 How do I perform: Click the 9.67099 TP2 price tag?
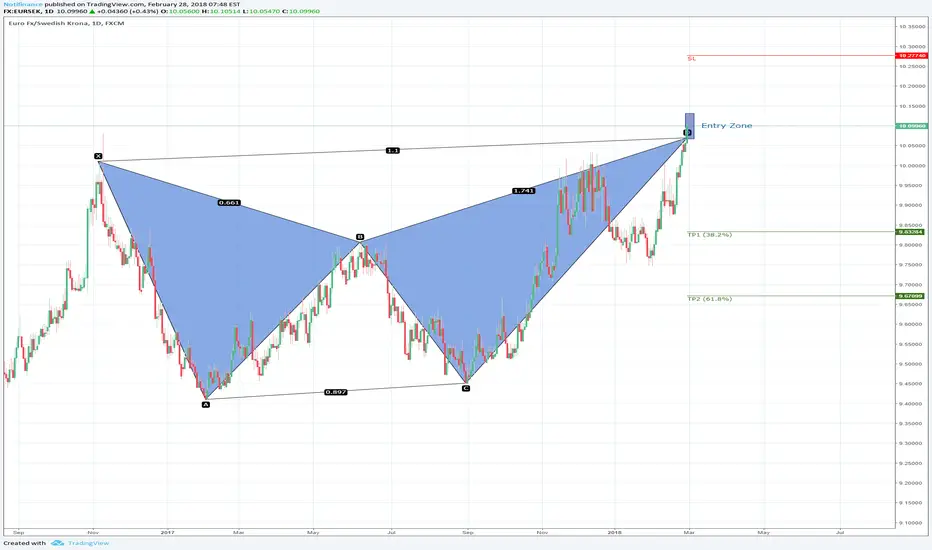pos(911,296)
